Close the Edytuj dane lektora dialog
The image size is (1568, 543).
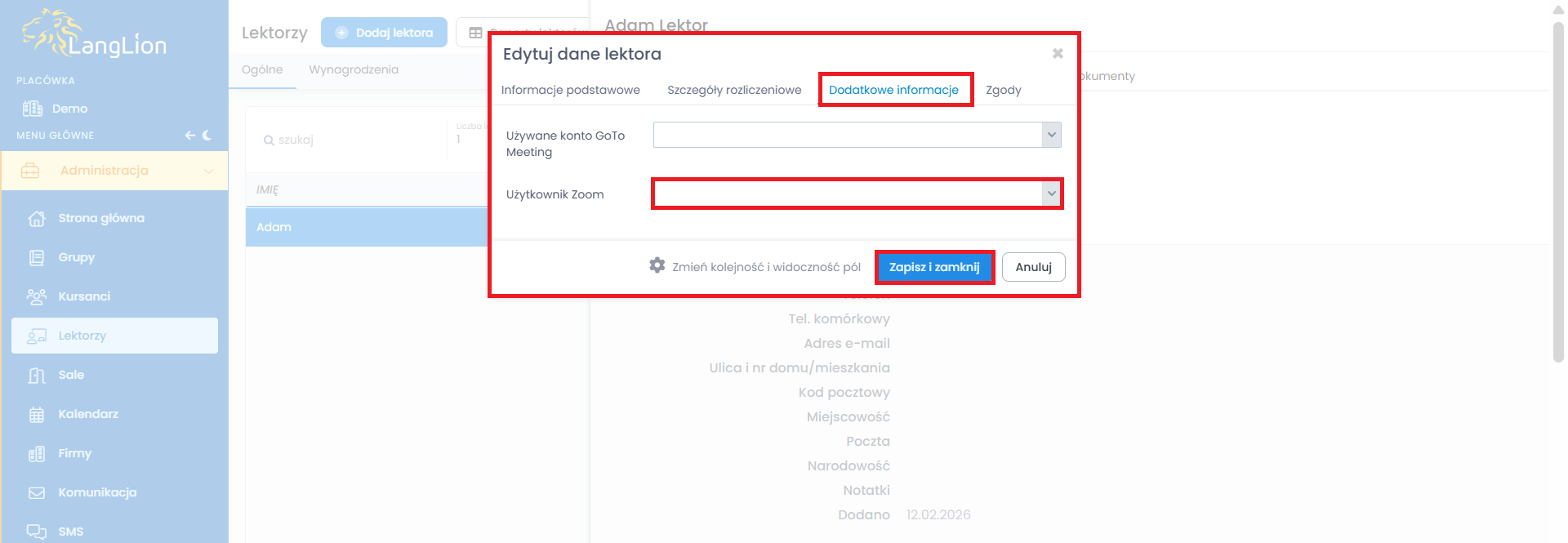[1058, 53]
